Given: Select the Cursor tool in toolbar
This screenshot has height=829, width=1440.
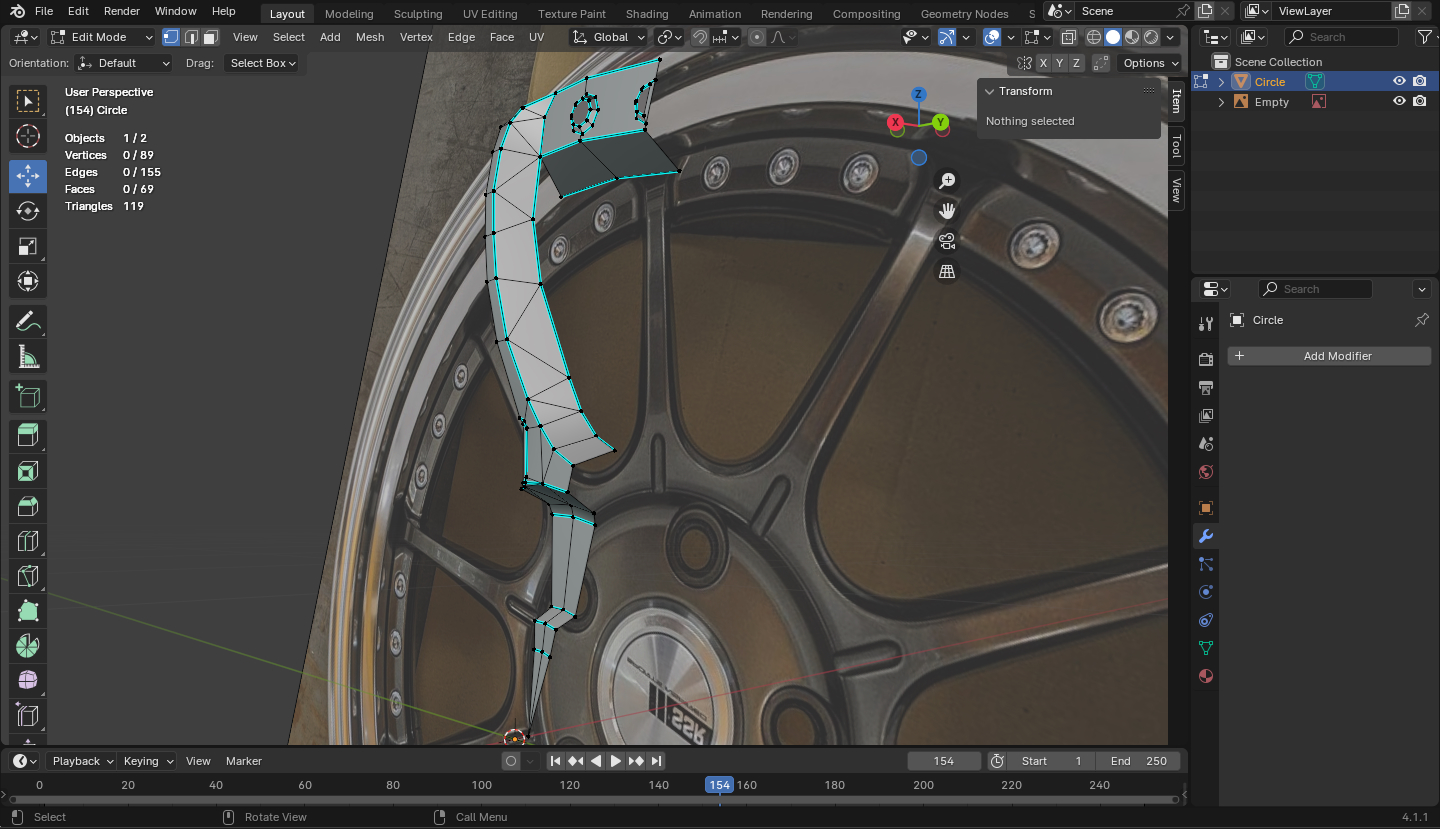Looking at the screenshot, I should [28, 137].
